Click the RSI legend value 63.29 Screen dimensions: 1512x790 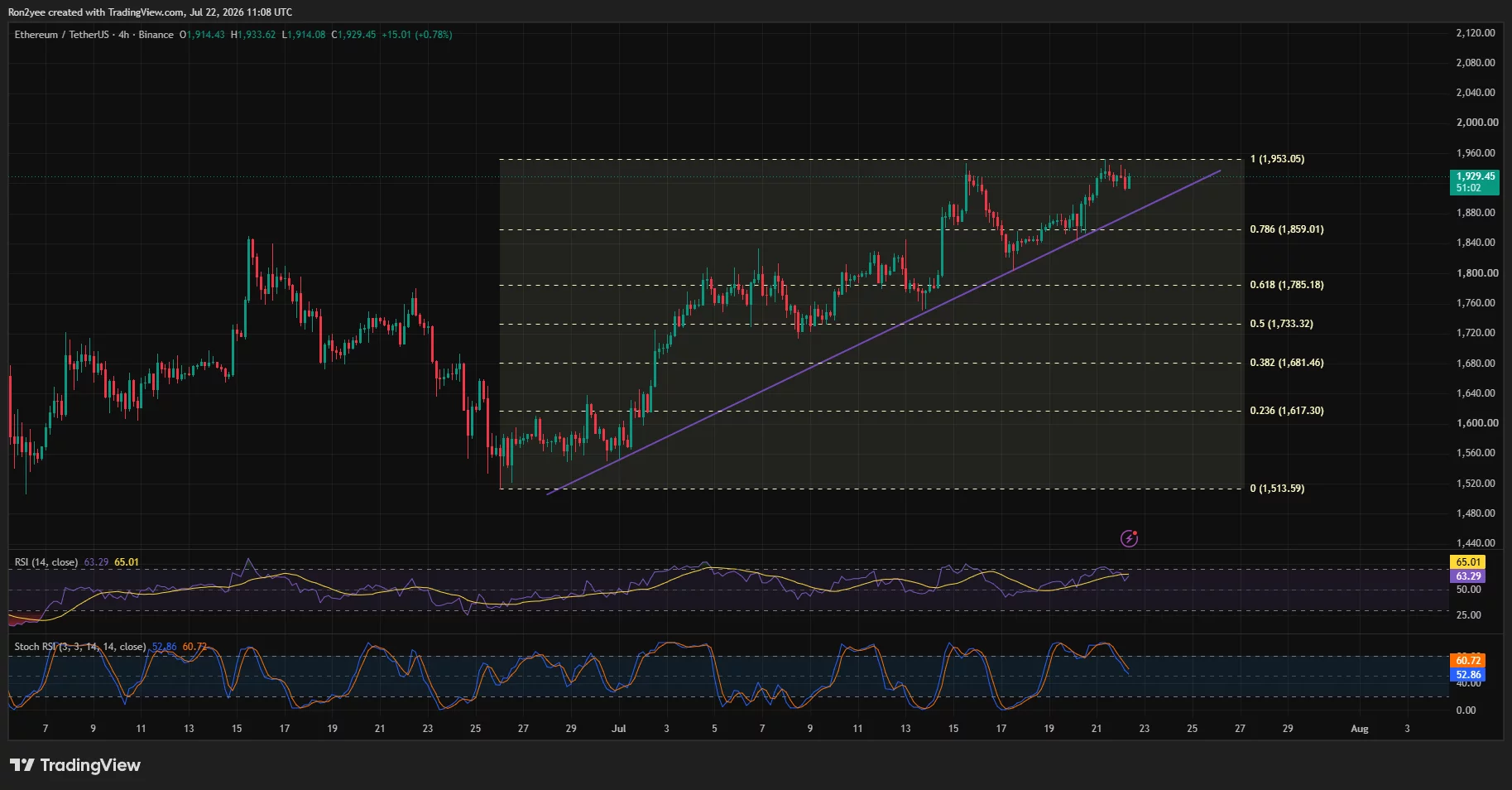(96, 562)
